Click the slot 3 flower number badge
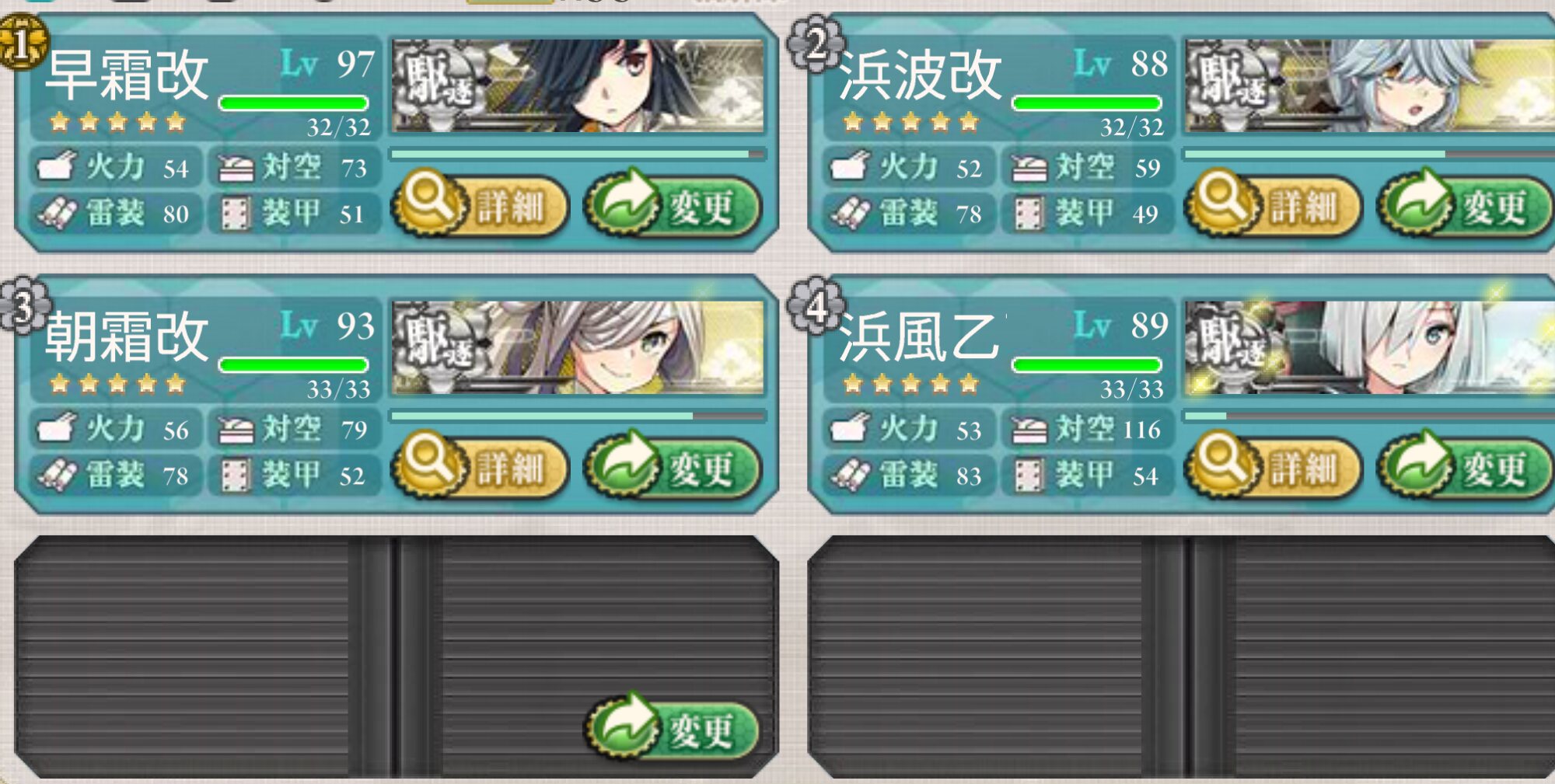 click(x=23, y=306)
